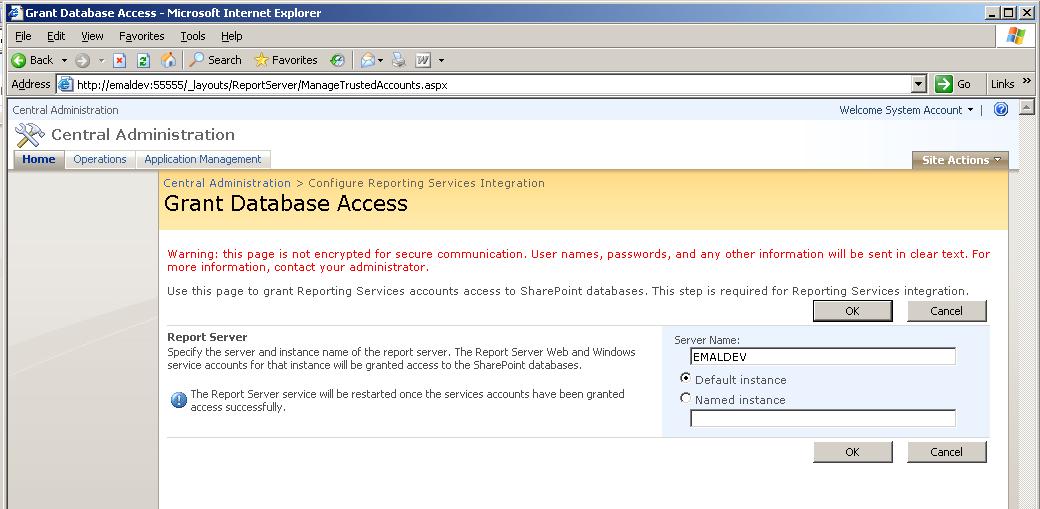
Task: Click the lower OK button
Action: tap(852, 452)
